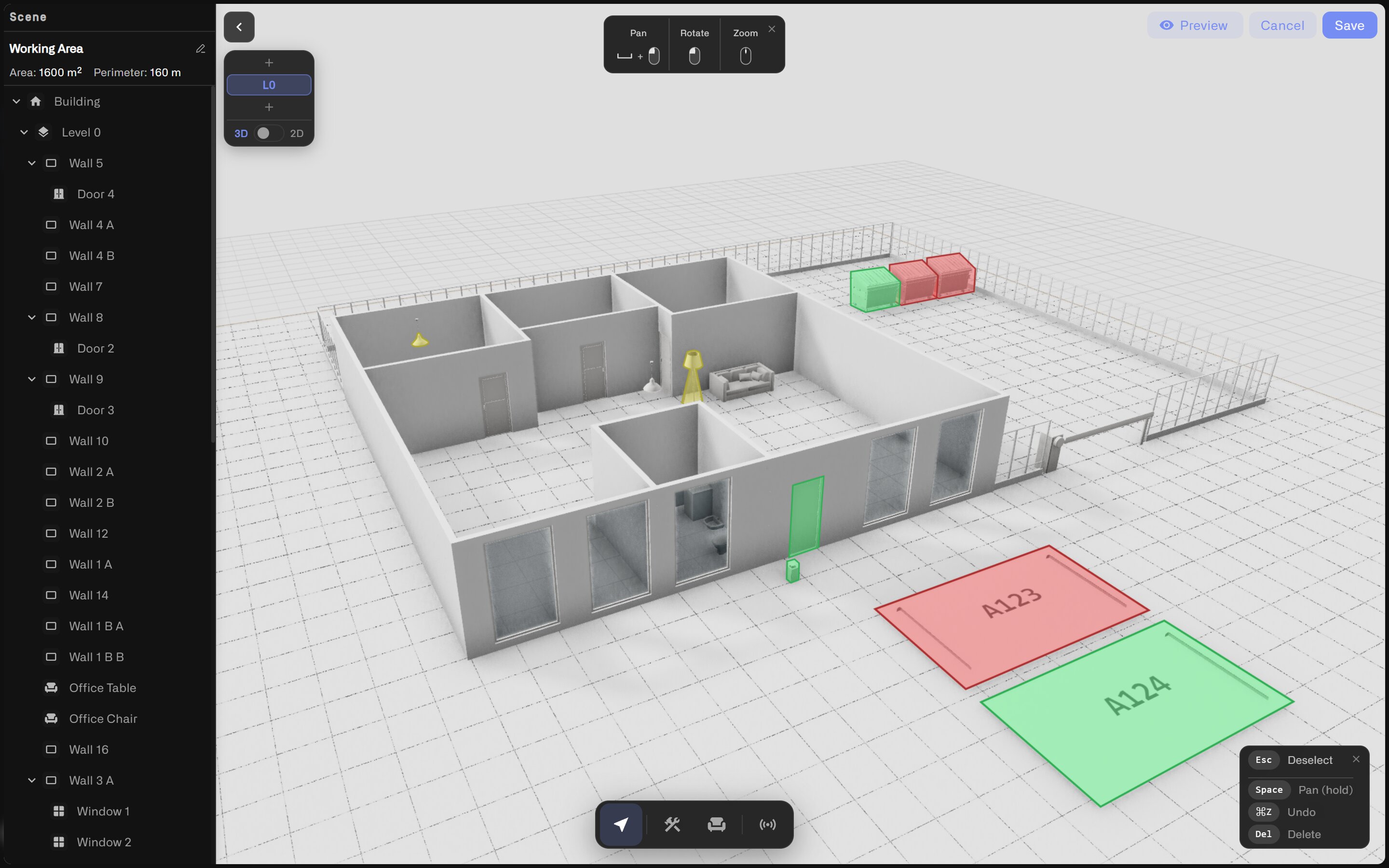The image size is (1389, 868).
Task: Click the Rotate mouse icon
Action: coord(694,56)
